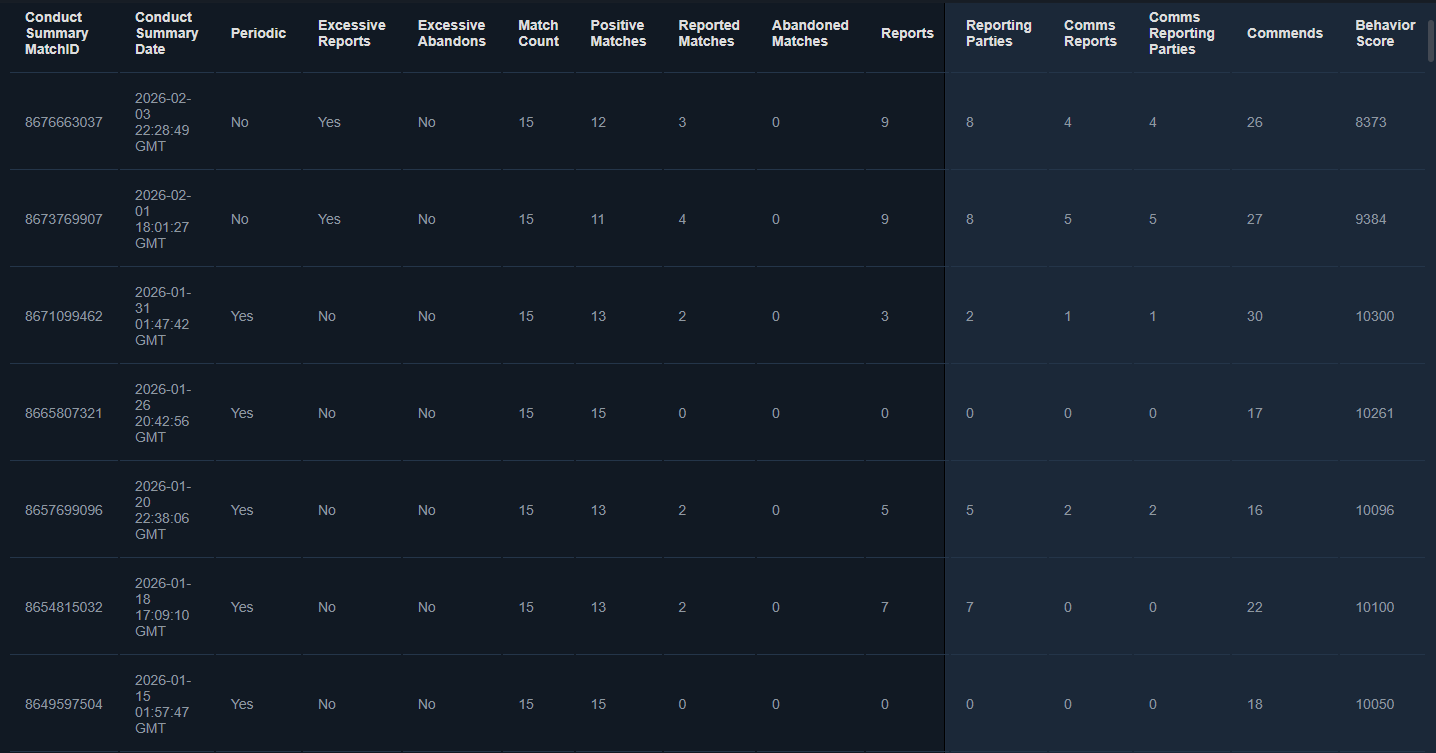Select the Behavior Score column header

click(x=1384, y=33)
